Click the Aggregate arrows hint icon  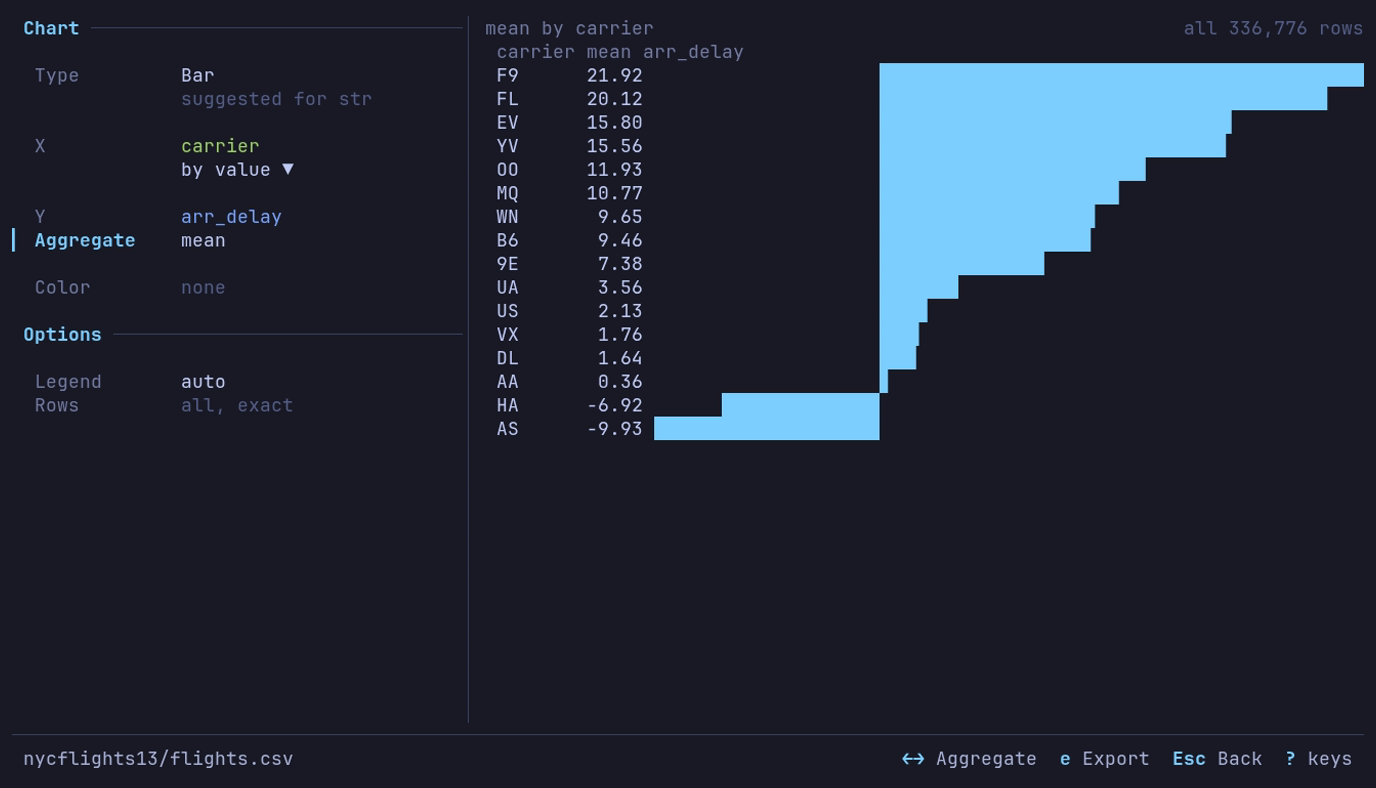point(913,759)
